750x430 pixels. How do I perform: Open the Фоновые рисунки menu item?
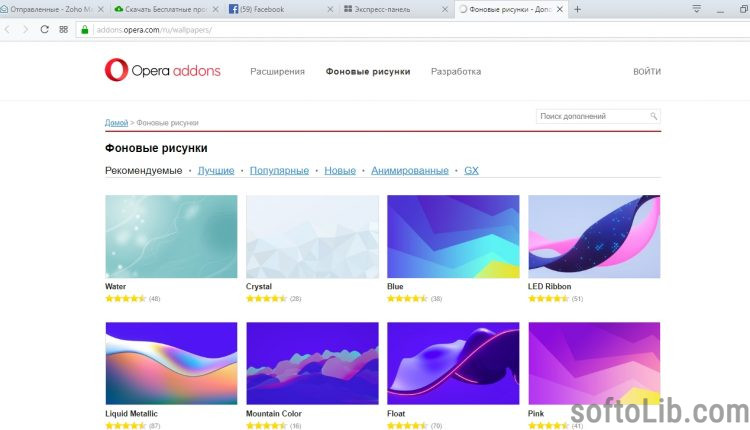(368, 71)
